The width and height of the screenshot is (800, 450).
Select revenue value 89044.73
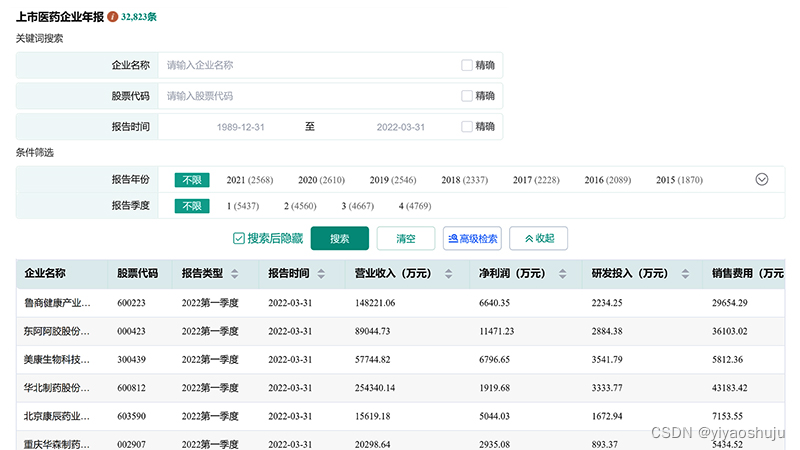(x=372, y=331)
